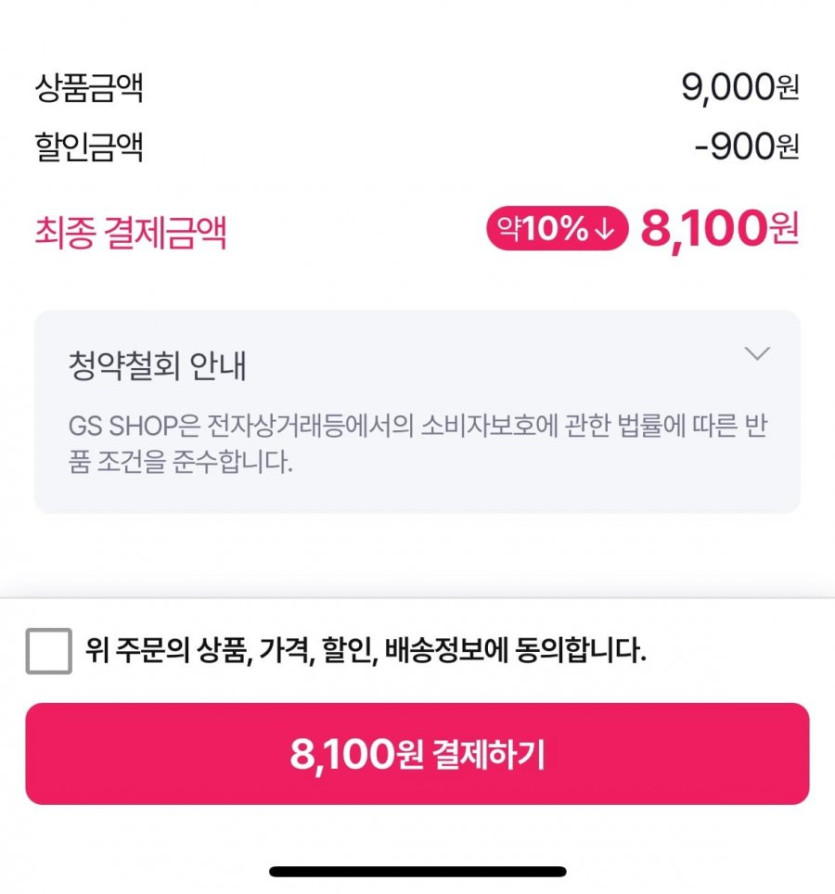Tap the 전자상거래등에서의 text in notice

pos(334,426)
